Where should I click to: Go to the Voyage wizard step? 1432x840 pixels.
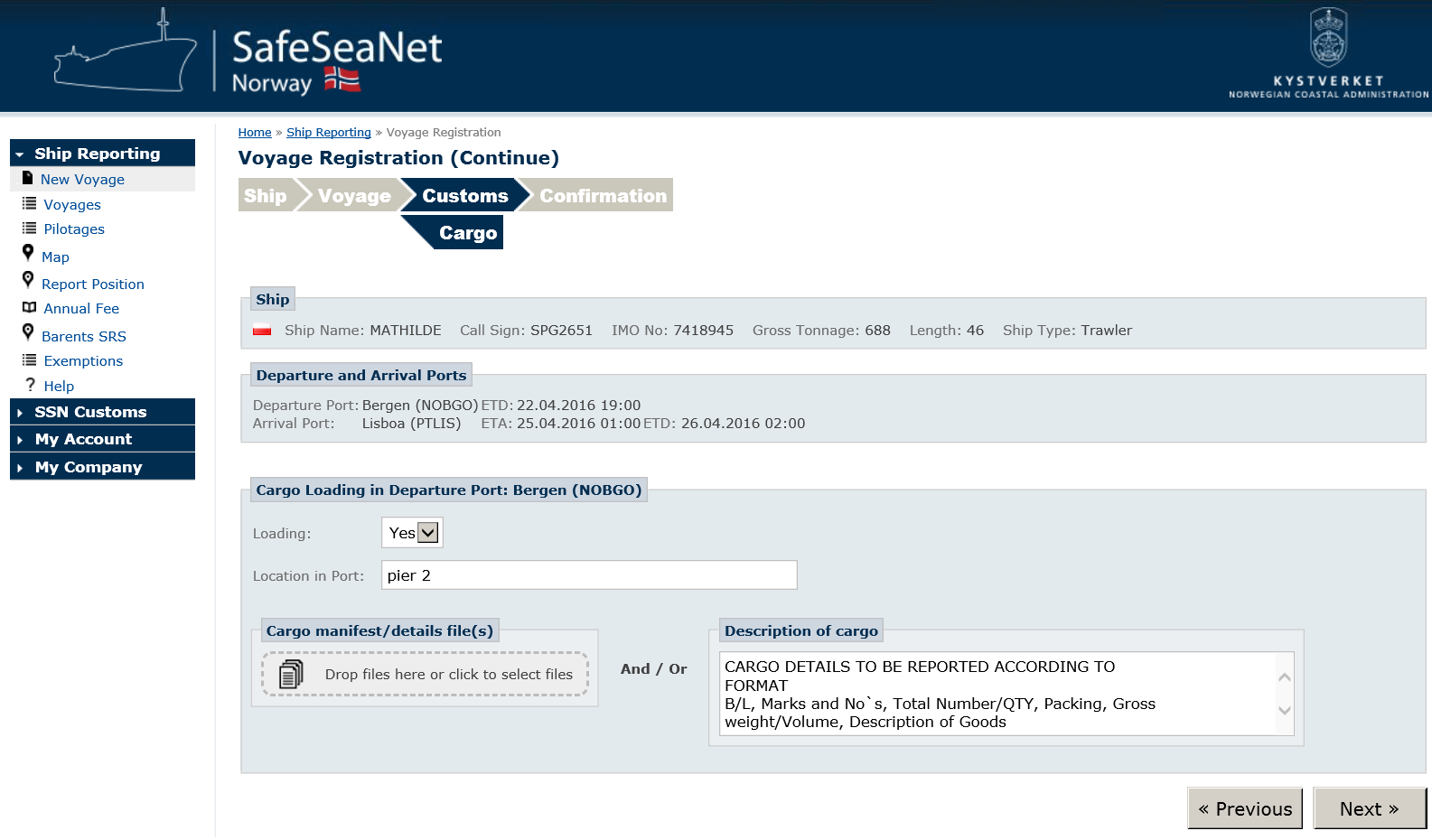pos(354,196)
